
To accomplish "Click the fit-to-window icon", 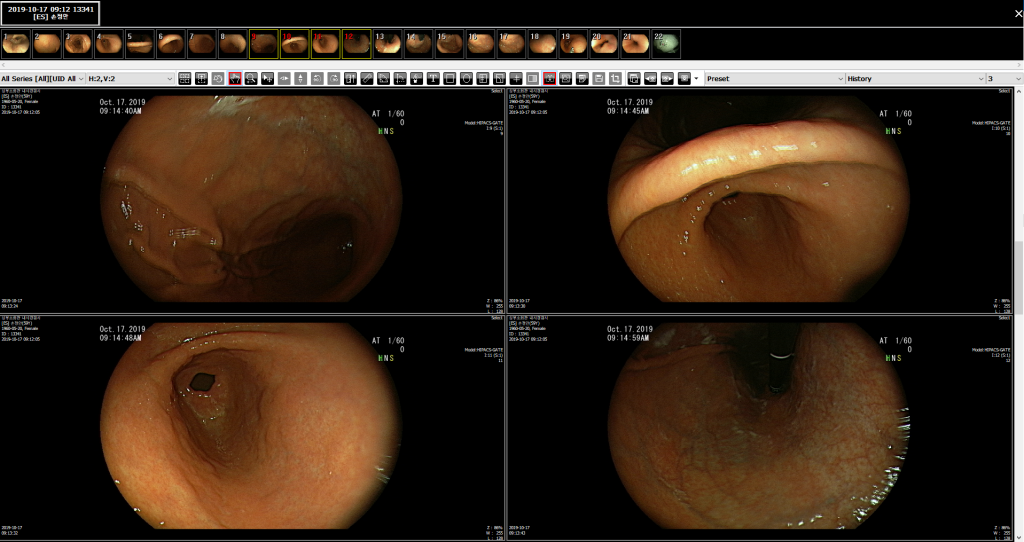I will (x=201, y=78).
